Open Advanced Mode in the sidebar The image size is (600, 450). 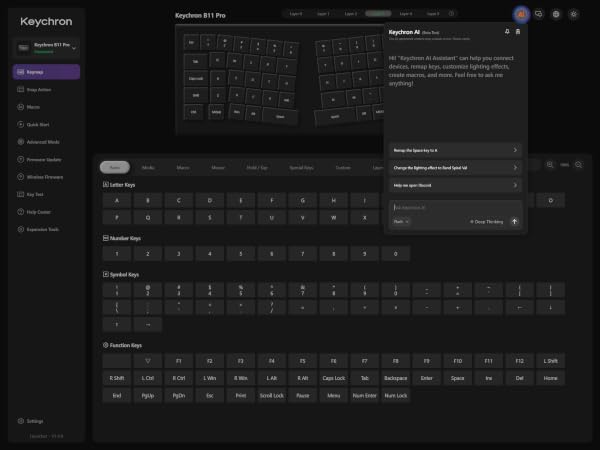coord(46,142)
